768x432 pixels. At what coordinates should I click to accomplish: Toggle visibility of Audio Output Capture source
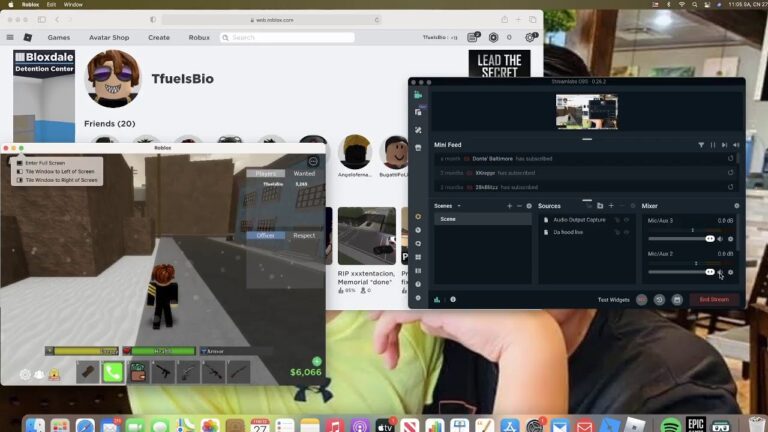626,220
